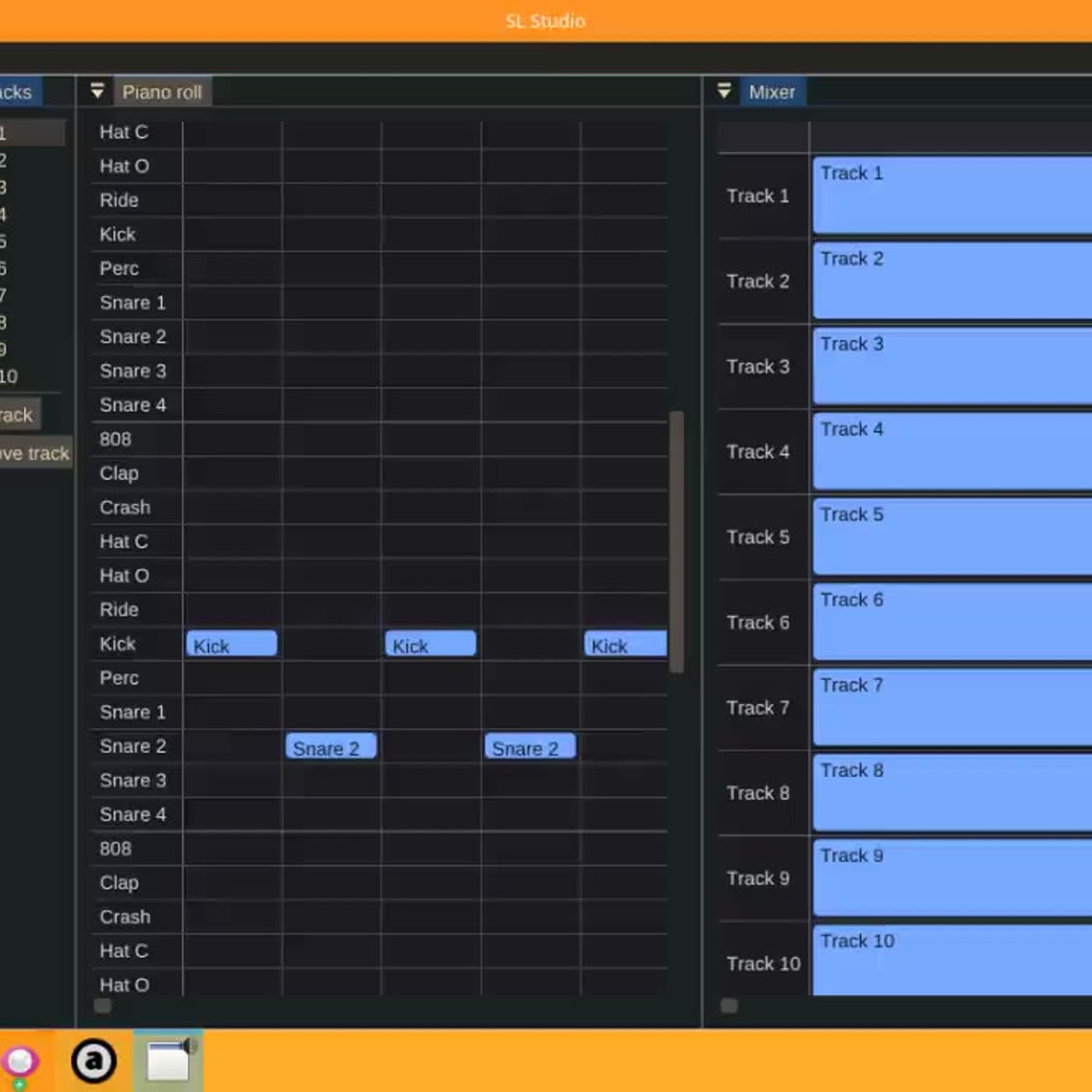
Task: Click the Track 6 row header in Mixer
Action: pos(763,622)
